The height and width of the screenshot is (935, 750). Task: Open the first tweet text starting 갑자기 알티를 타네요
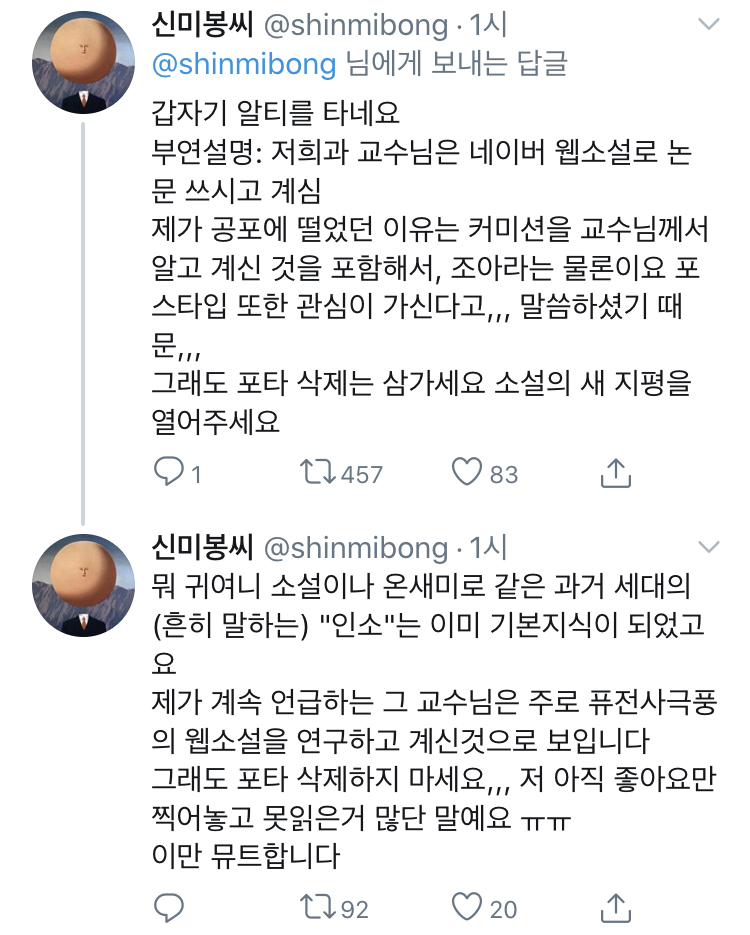point(273,109)
